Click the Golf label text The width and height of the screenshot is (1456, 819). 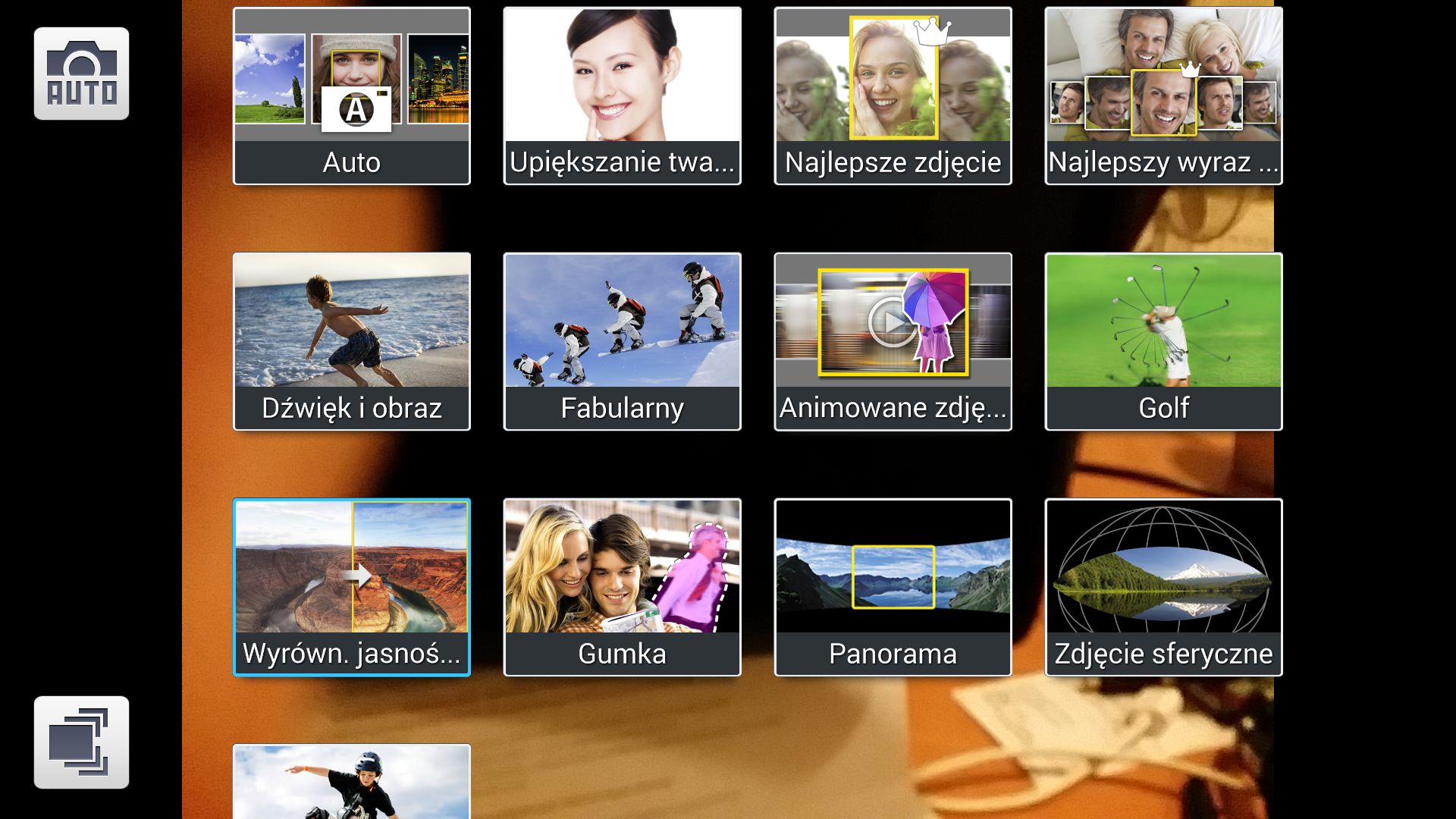(1163, 408)
